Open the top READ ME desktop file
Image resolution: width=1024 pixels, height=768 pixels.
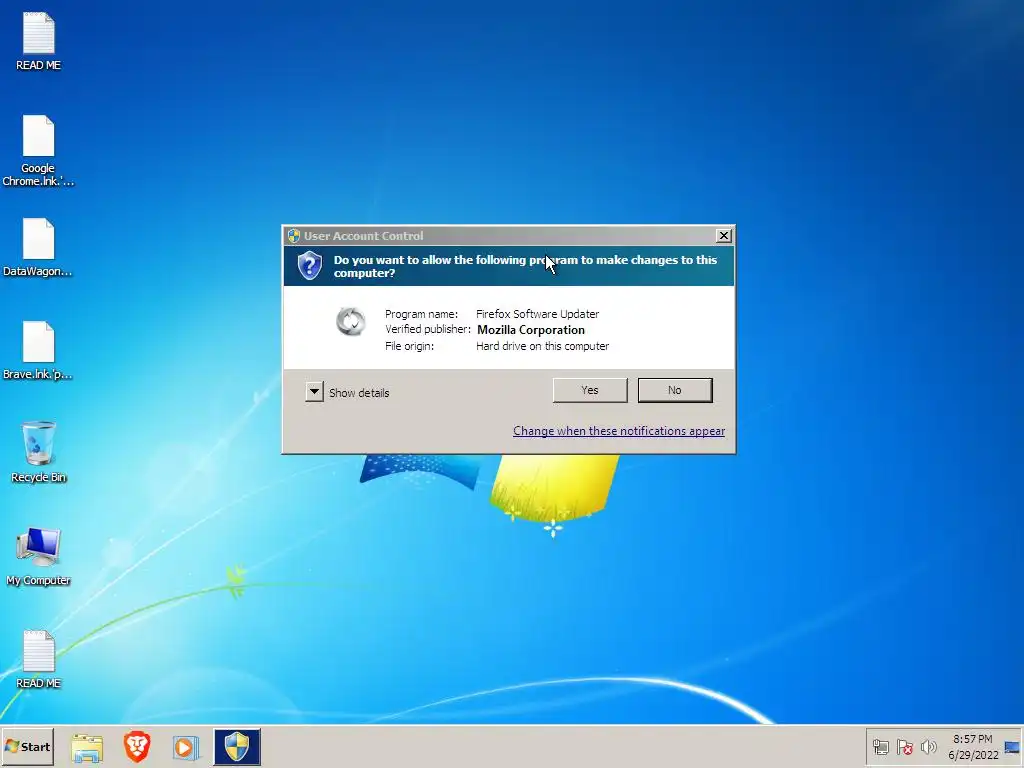[x=39, y=41]
